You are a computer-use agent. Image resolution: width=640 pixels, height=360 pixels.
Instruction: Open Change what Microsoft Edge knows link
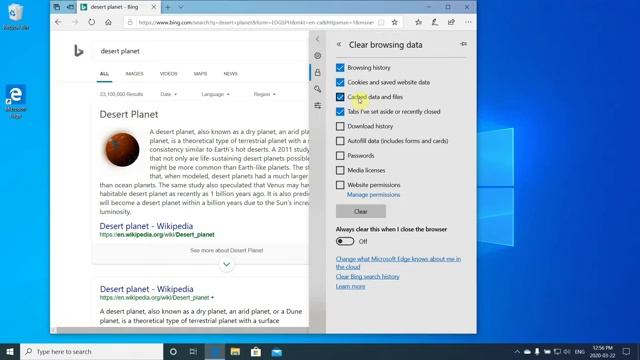[x=398, y=263]
